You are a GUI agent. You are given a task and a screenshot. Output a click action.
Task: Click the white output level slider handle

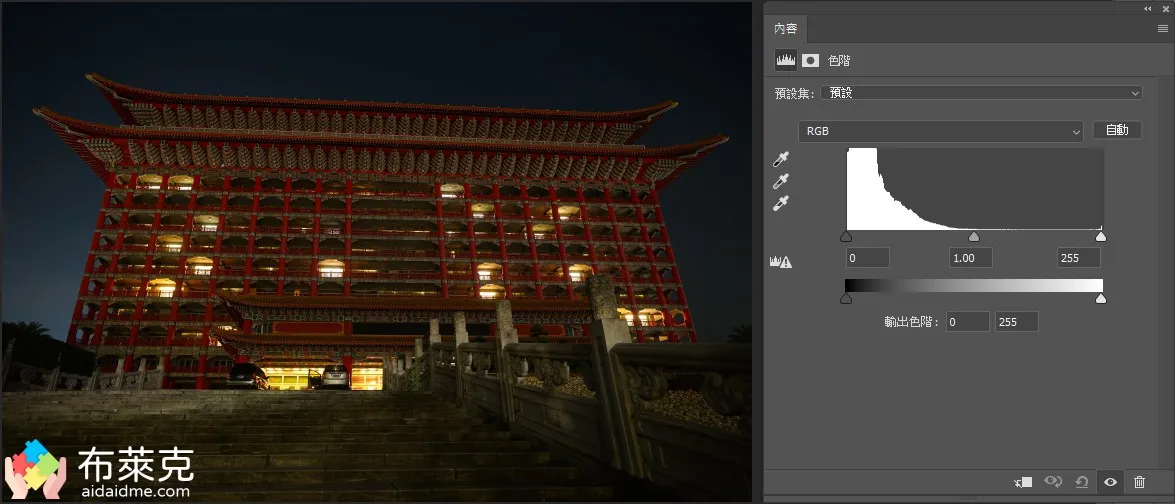coord(1101,298)
